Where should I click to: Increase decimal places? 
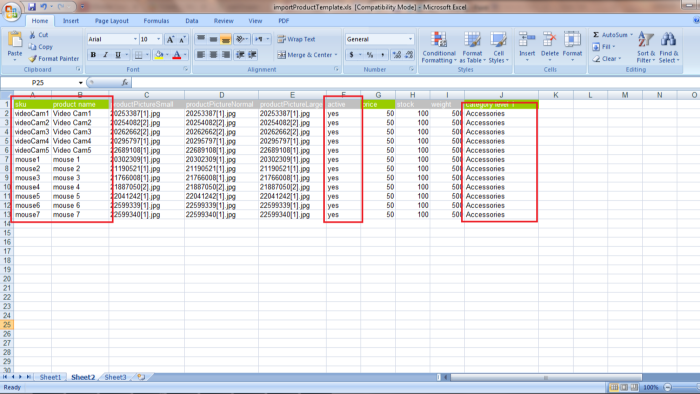pyautogui.click(x=396, y=55)
